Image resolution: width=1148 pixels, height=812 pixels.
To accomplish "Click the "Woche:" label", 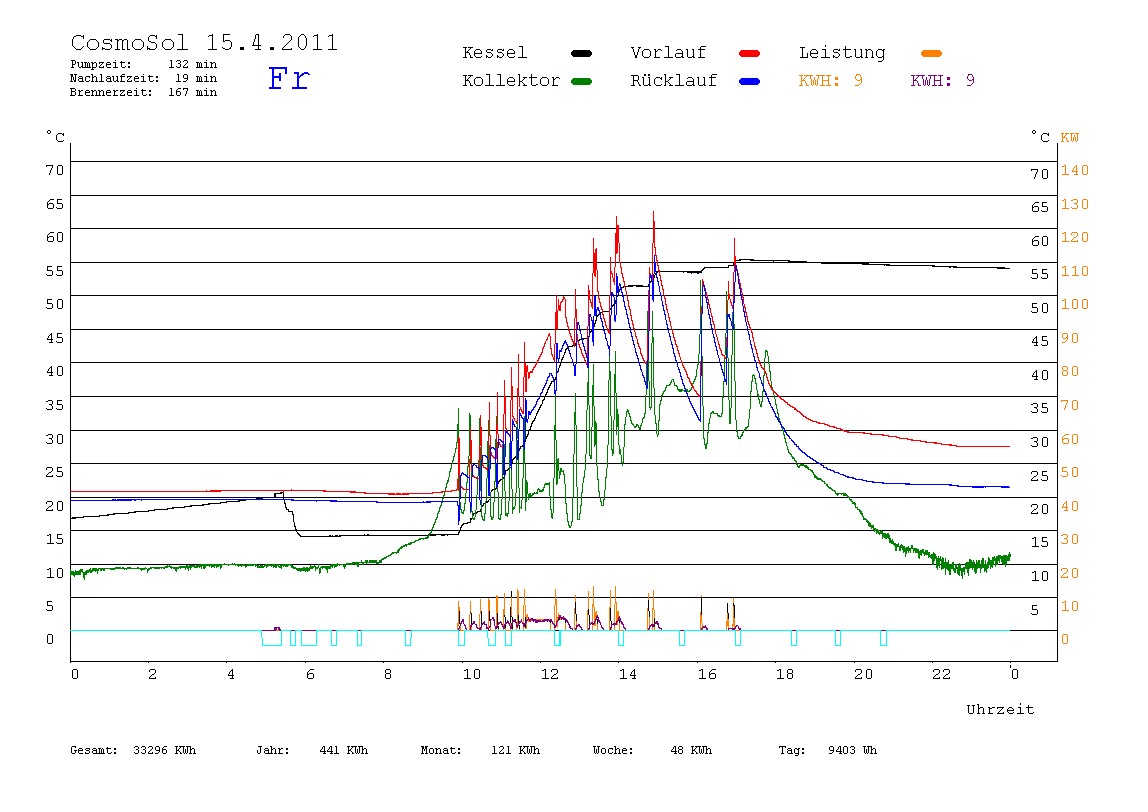I will (613, 750).
